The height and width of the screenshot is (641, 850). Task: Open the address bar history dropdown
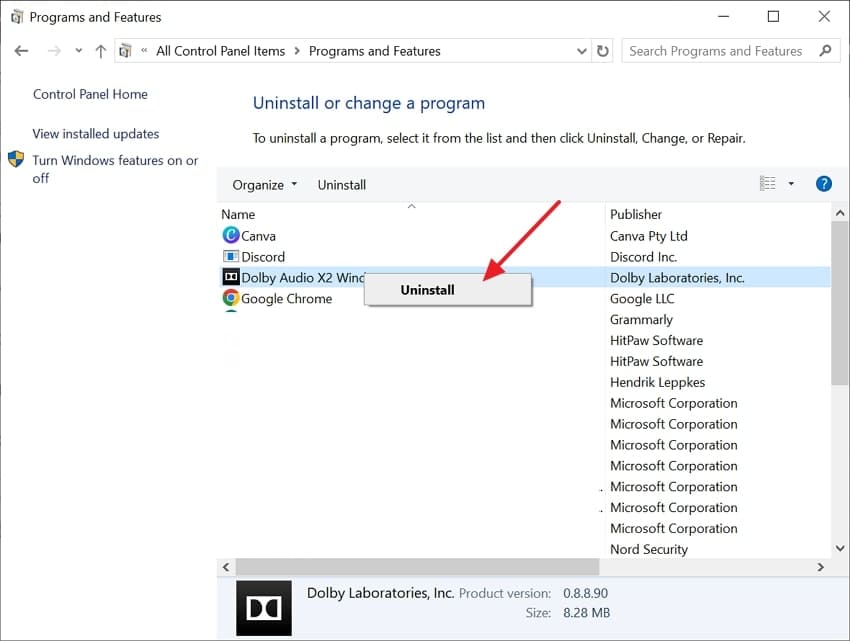tap(582, 51)
